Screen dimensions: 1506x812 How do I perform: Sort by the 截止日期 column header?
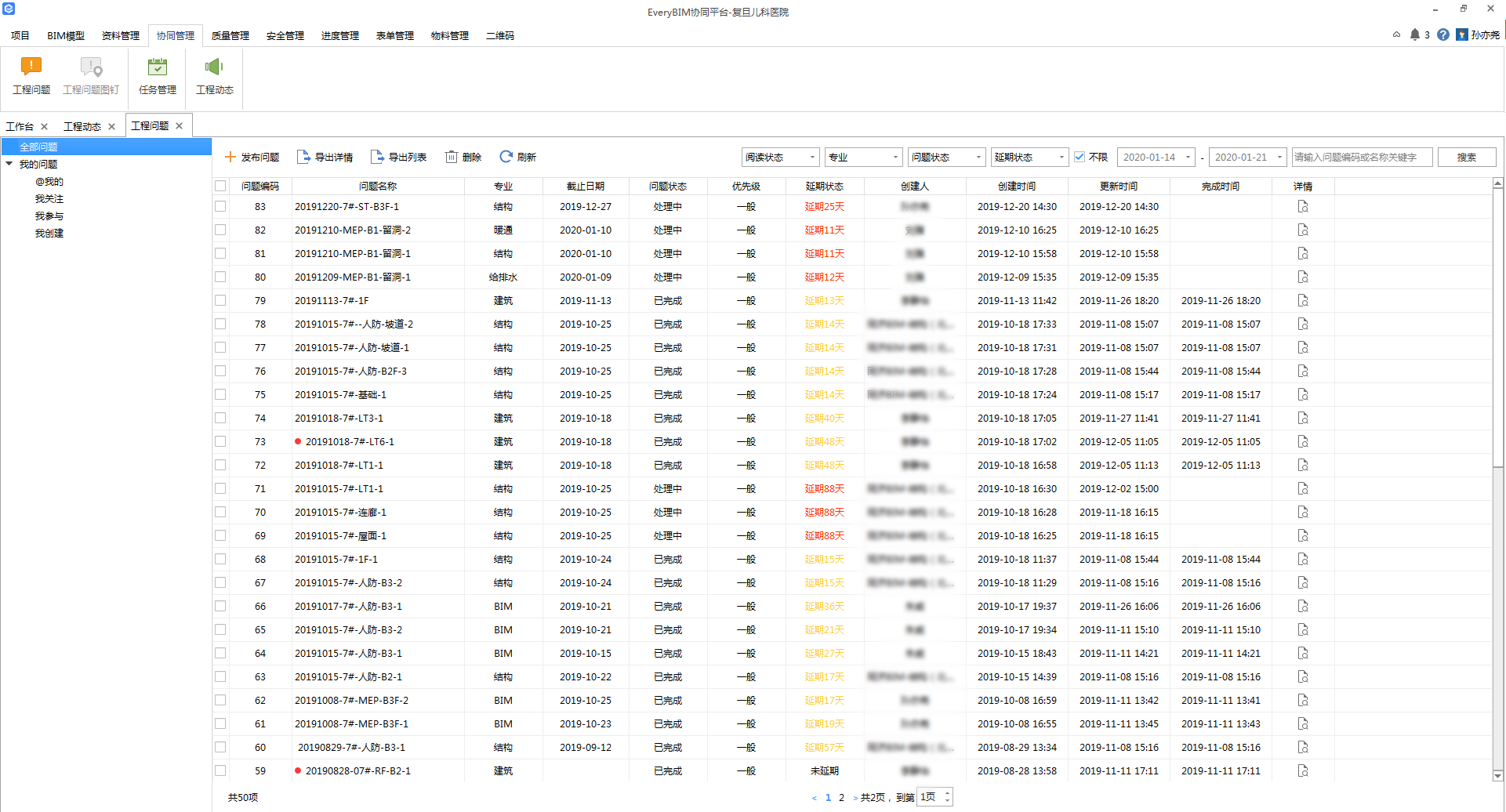tap(586, 186)
